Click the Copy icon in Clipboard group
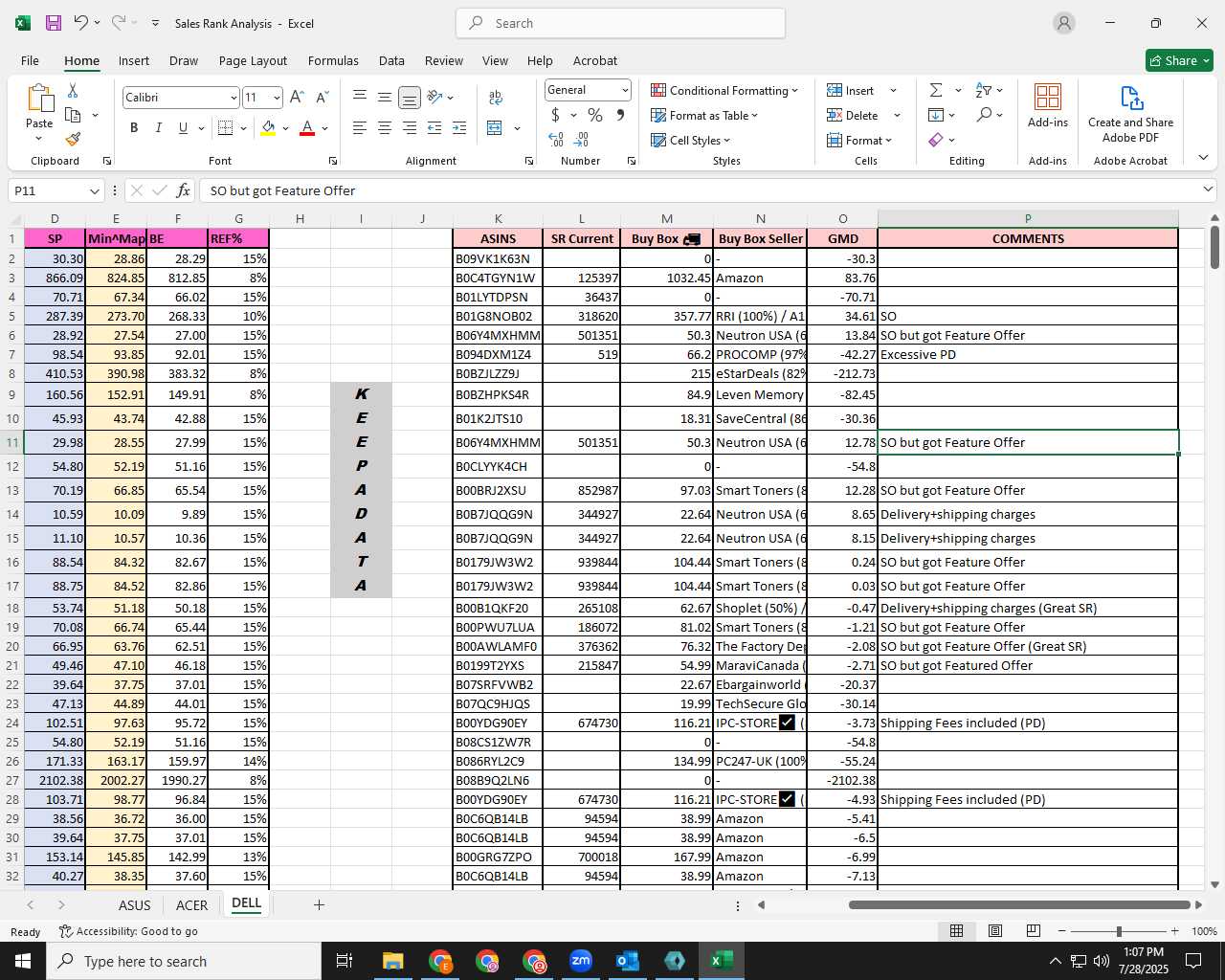Image resolution: width=1225 pixels, height=980 pixels. click(73, 115)
